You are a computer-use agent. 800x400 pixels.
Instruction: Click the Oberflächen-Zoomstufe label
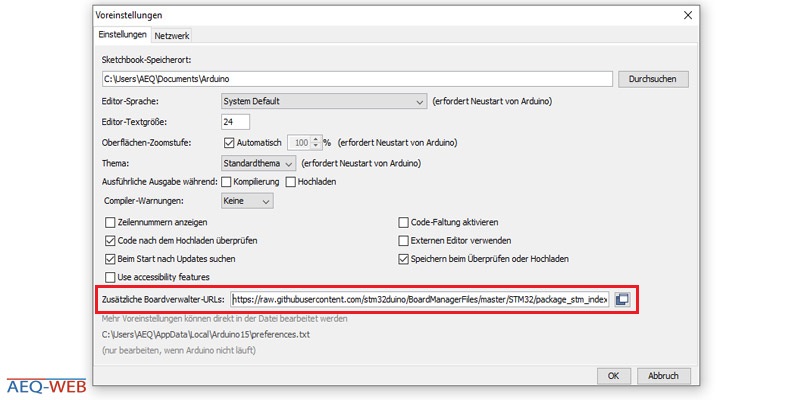point(146,143)
